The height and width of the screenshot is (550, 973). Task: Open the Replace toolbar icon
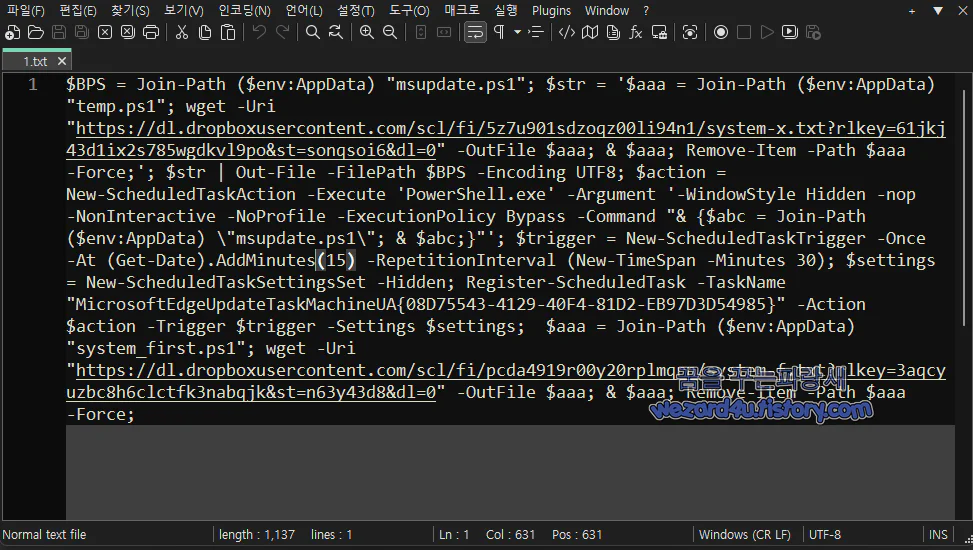(336, 32)
